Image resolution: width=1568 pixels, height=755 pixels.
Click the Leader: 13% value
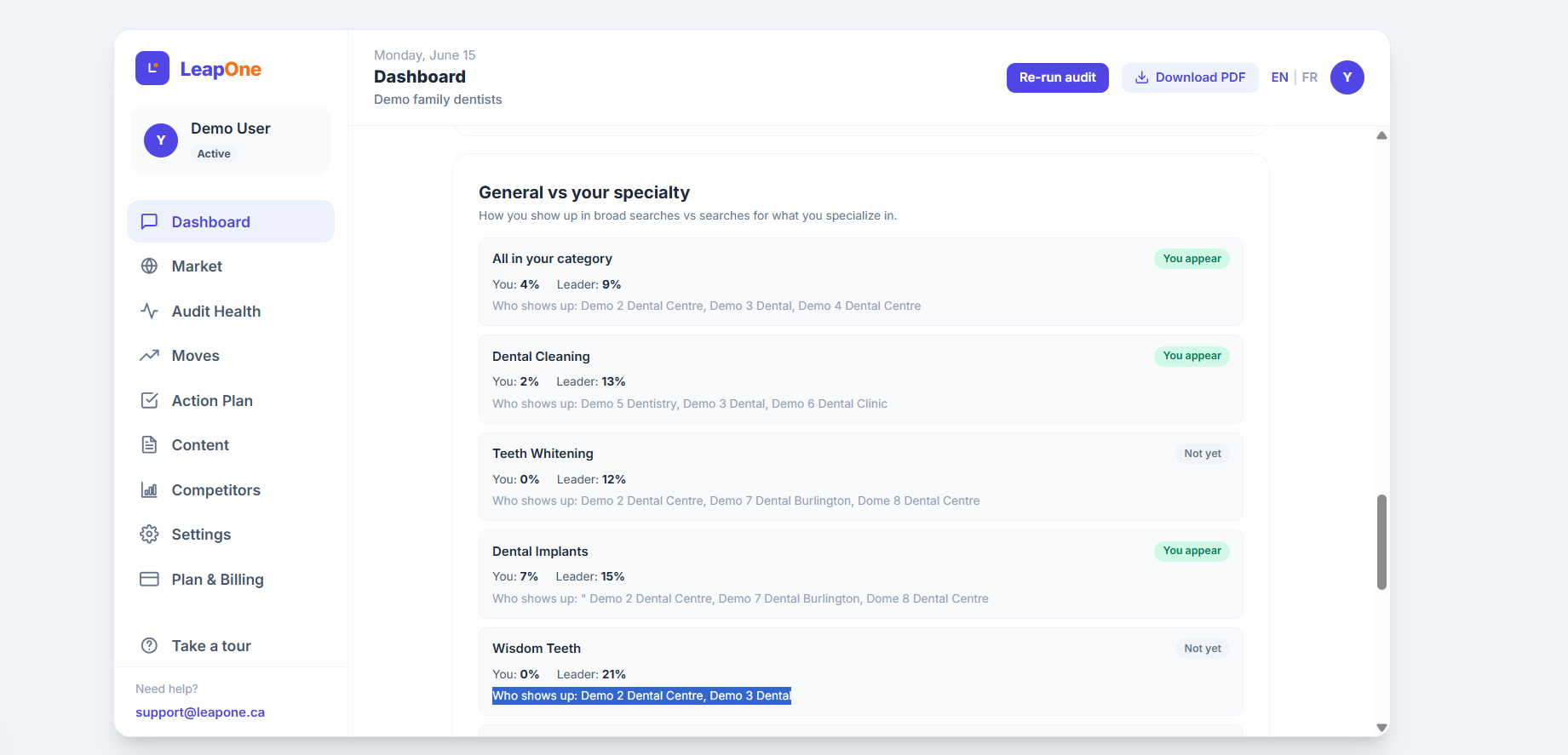[x=591, y=381]
